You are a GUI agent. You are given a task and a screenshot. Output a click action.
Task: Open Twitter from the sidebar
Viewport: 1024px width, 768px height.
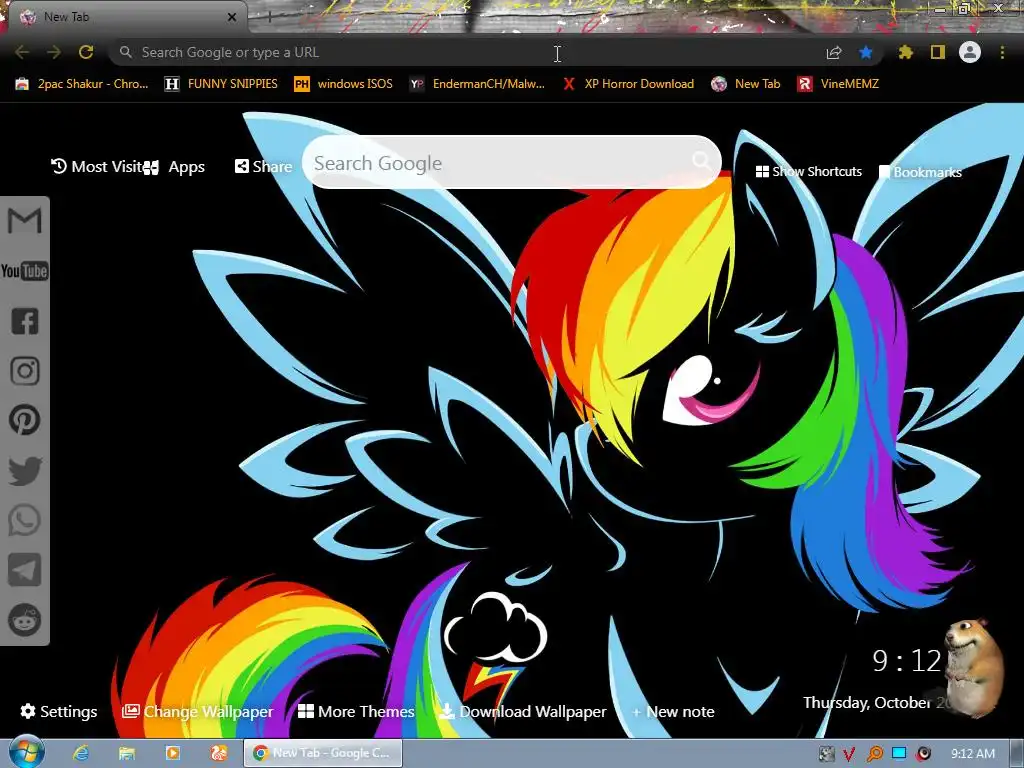coord(25,471)
